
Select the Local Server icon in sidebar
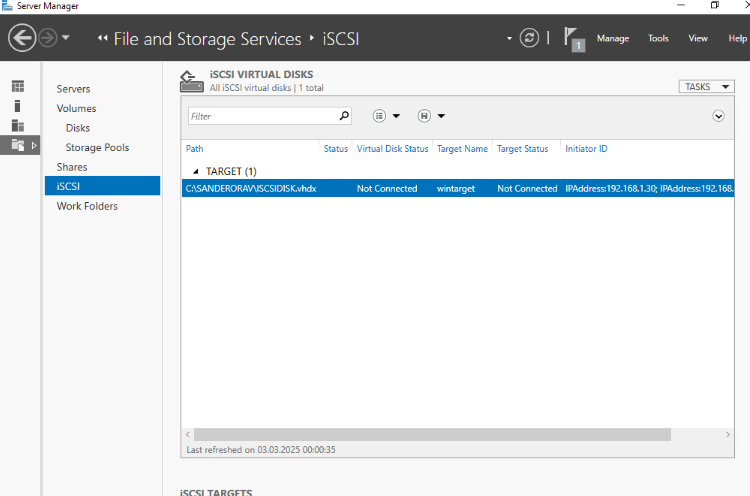pos(17,106)
